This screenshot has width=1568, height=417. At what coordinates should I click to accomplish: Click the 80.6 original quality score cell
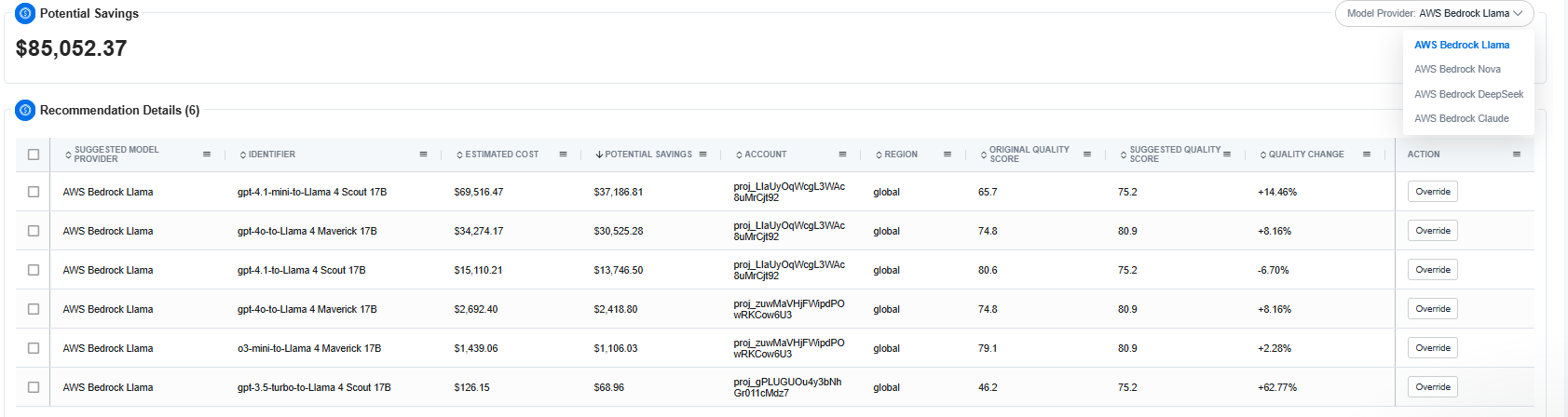pos(988,270)
